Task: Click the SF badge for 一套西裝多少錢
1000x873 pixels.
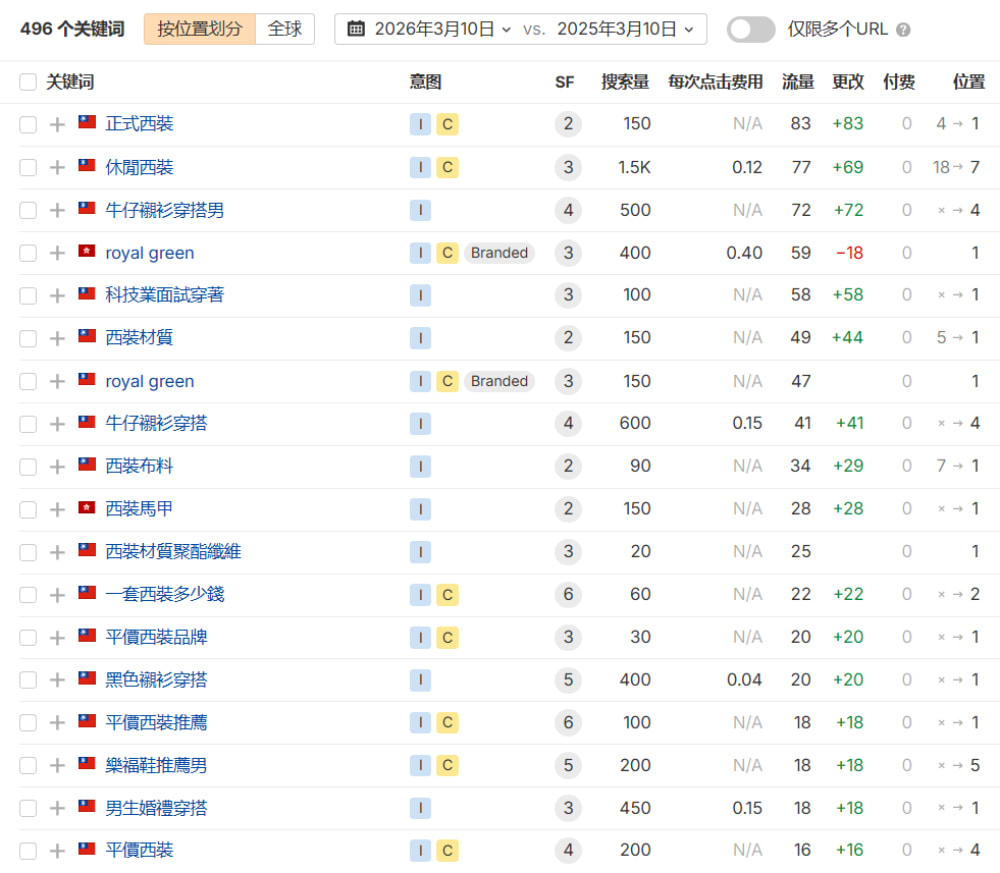Action: (x=568, y=595)
